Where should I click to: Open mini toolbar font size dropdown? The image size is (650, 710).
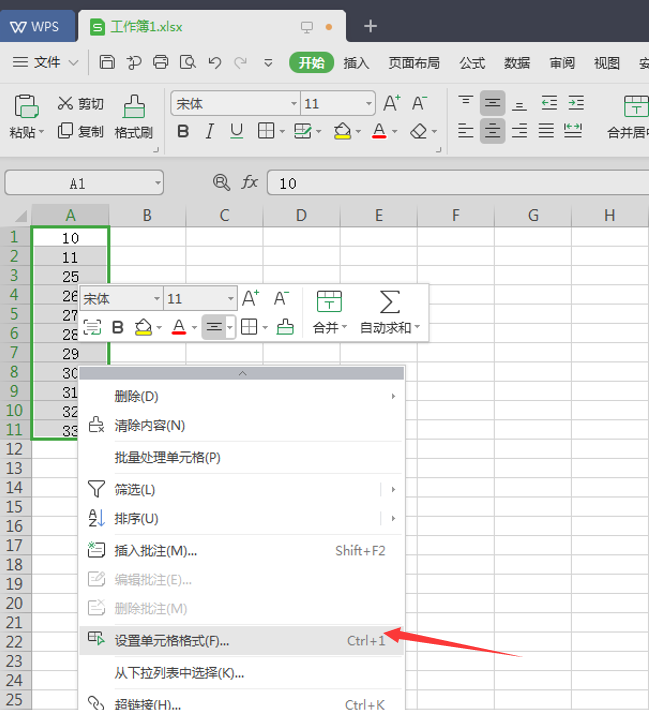(x=231, y=299)
